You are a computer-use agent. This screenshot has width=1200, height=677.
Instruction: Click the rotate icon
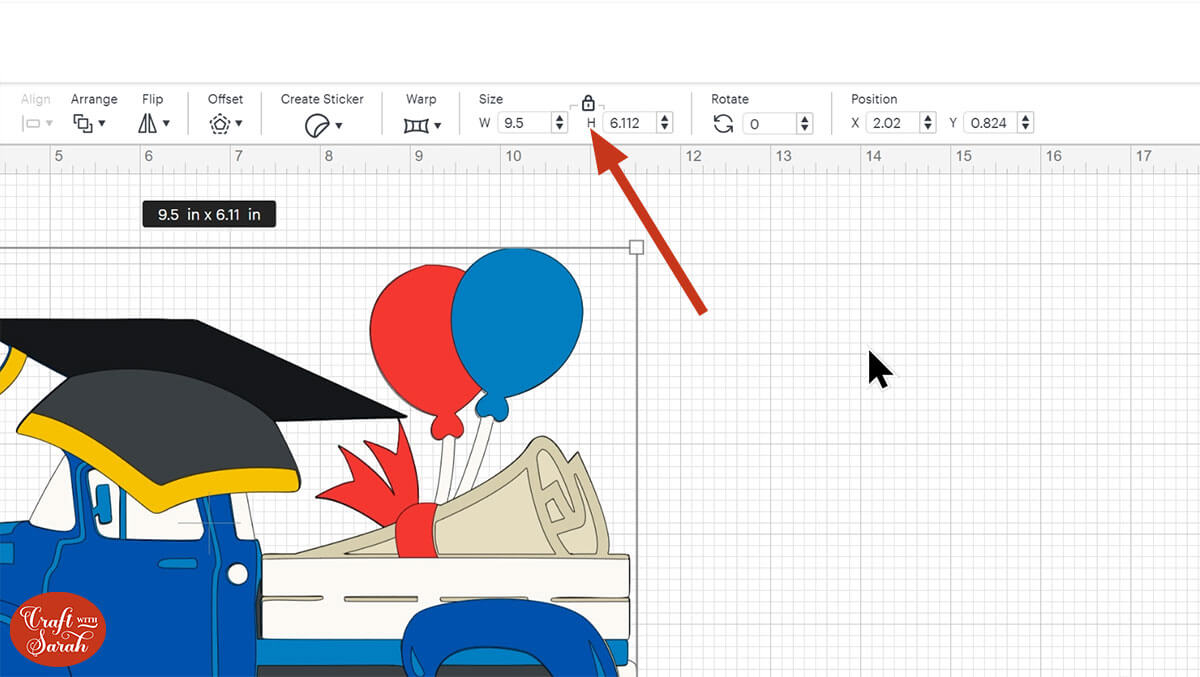click(x=723, y=124)
